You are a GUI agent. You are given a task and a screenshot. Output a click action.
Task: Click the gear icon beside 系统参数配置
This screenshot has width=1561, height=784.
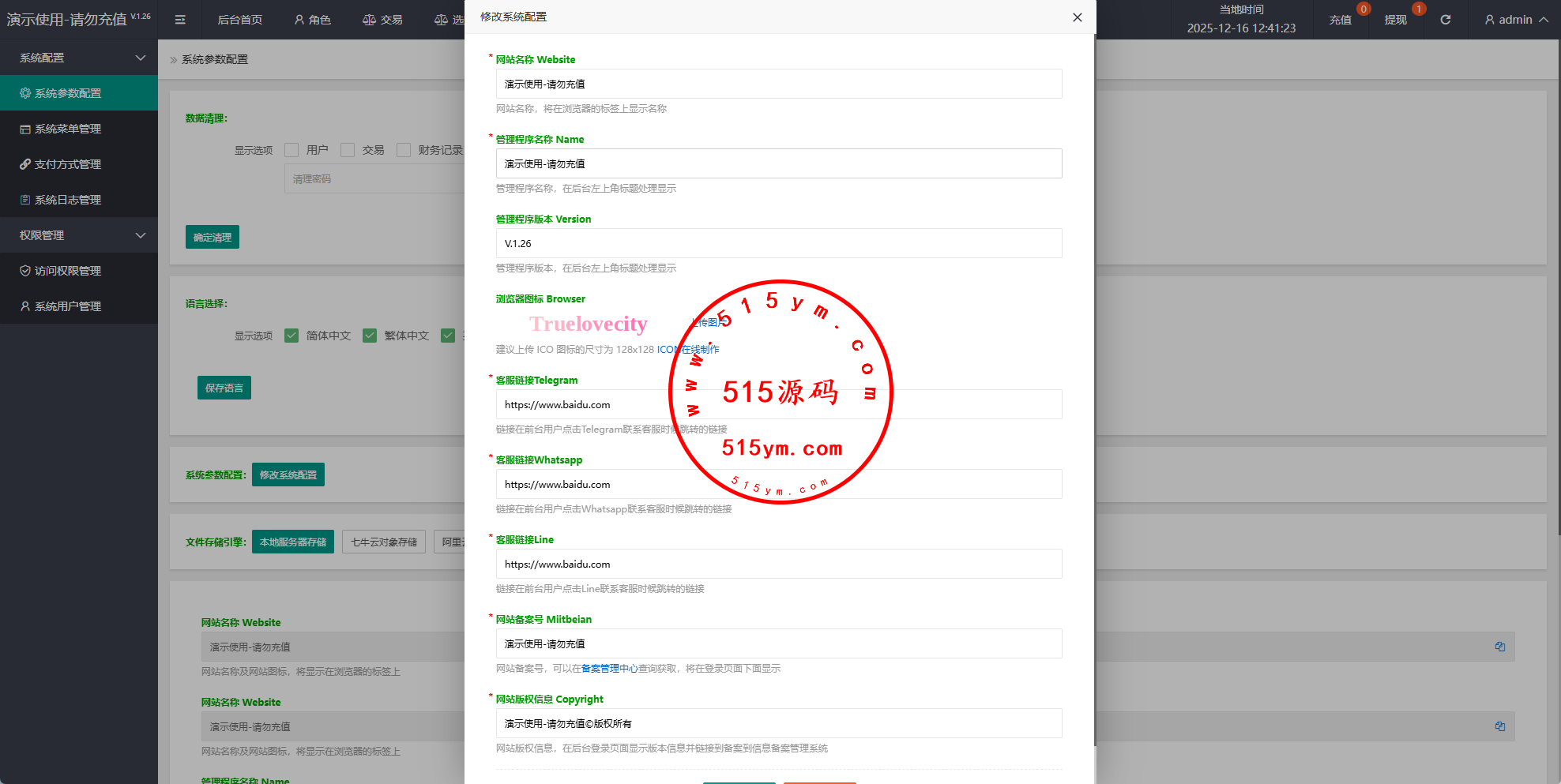coord(25,93)
